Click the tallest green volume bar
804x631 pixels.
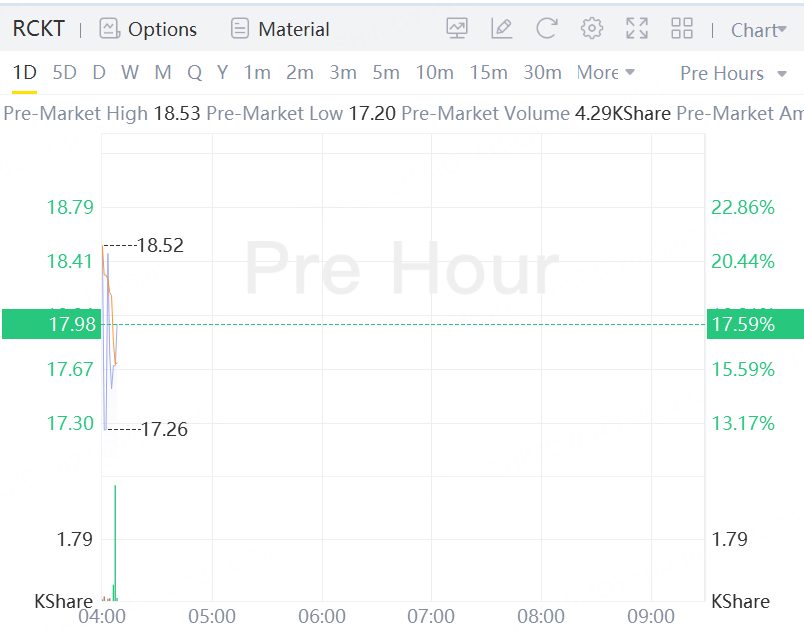pos(115,540)
